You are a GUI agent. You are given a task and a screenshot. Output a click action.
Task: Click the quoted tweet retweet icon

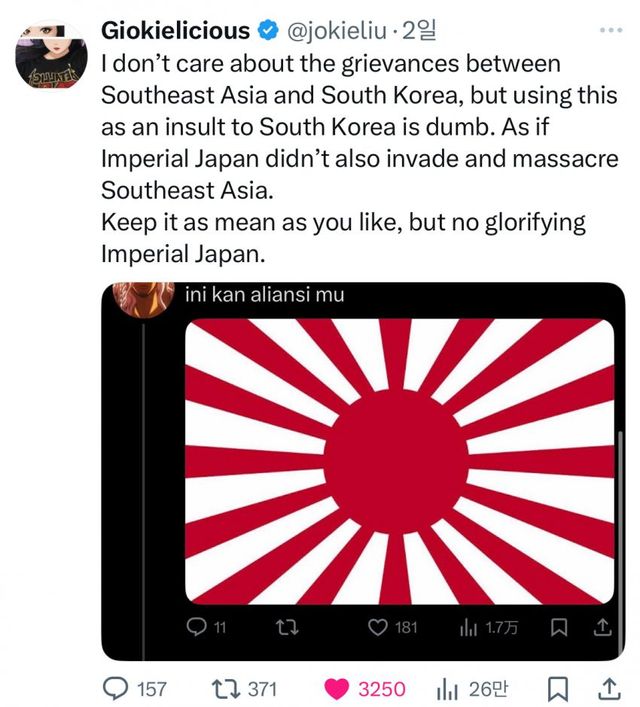tap(287, 627)
